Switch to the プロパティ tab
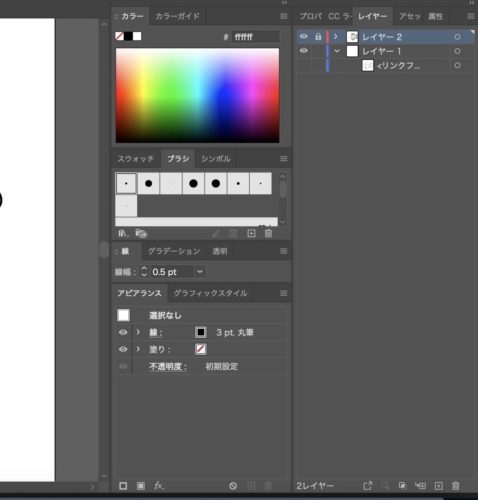478x500 pixels. coord(311,16)
